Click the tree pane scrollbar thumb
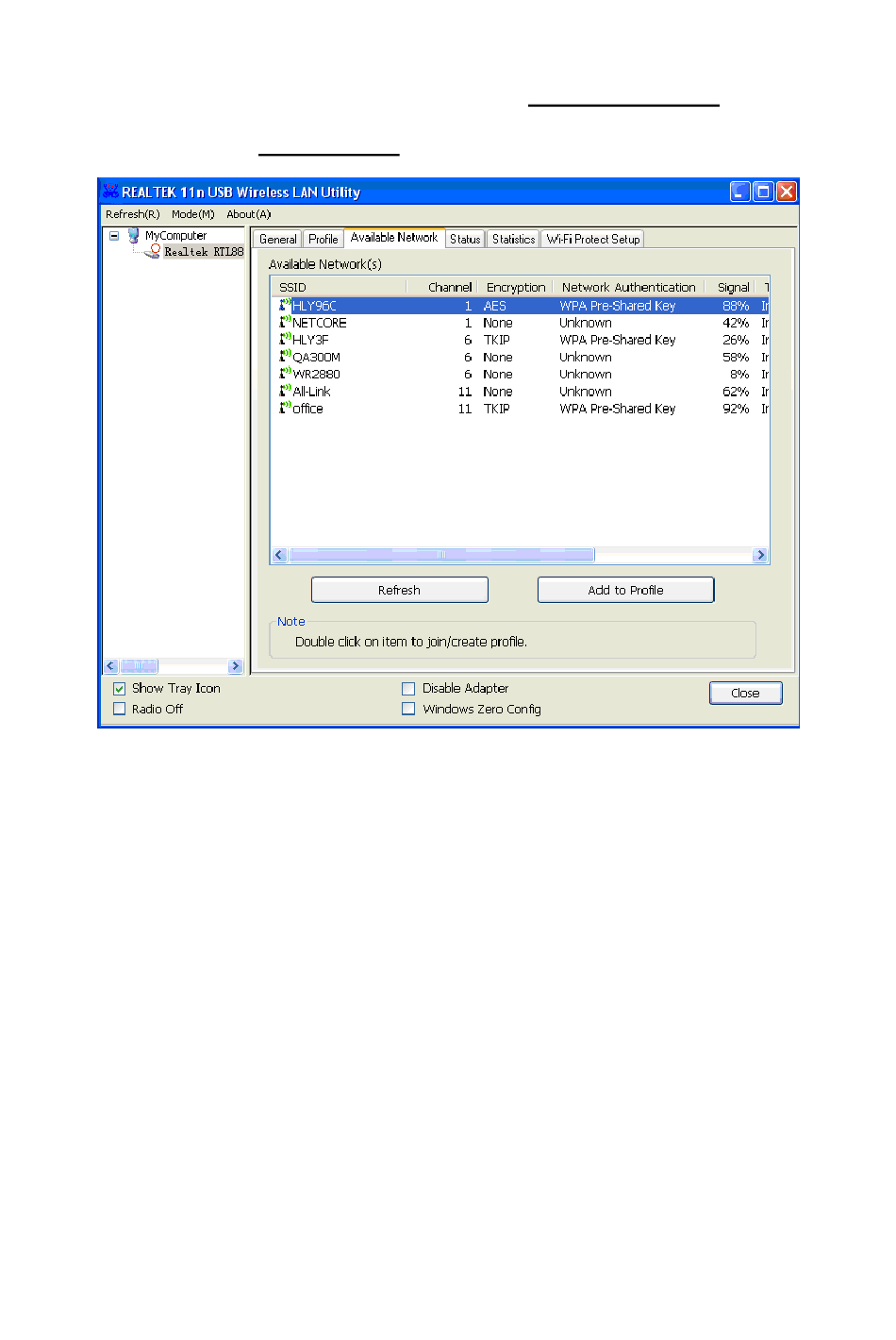Viewport: 896px width, 1340px height. coord(139,666)
